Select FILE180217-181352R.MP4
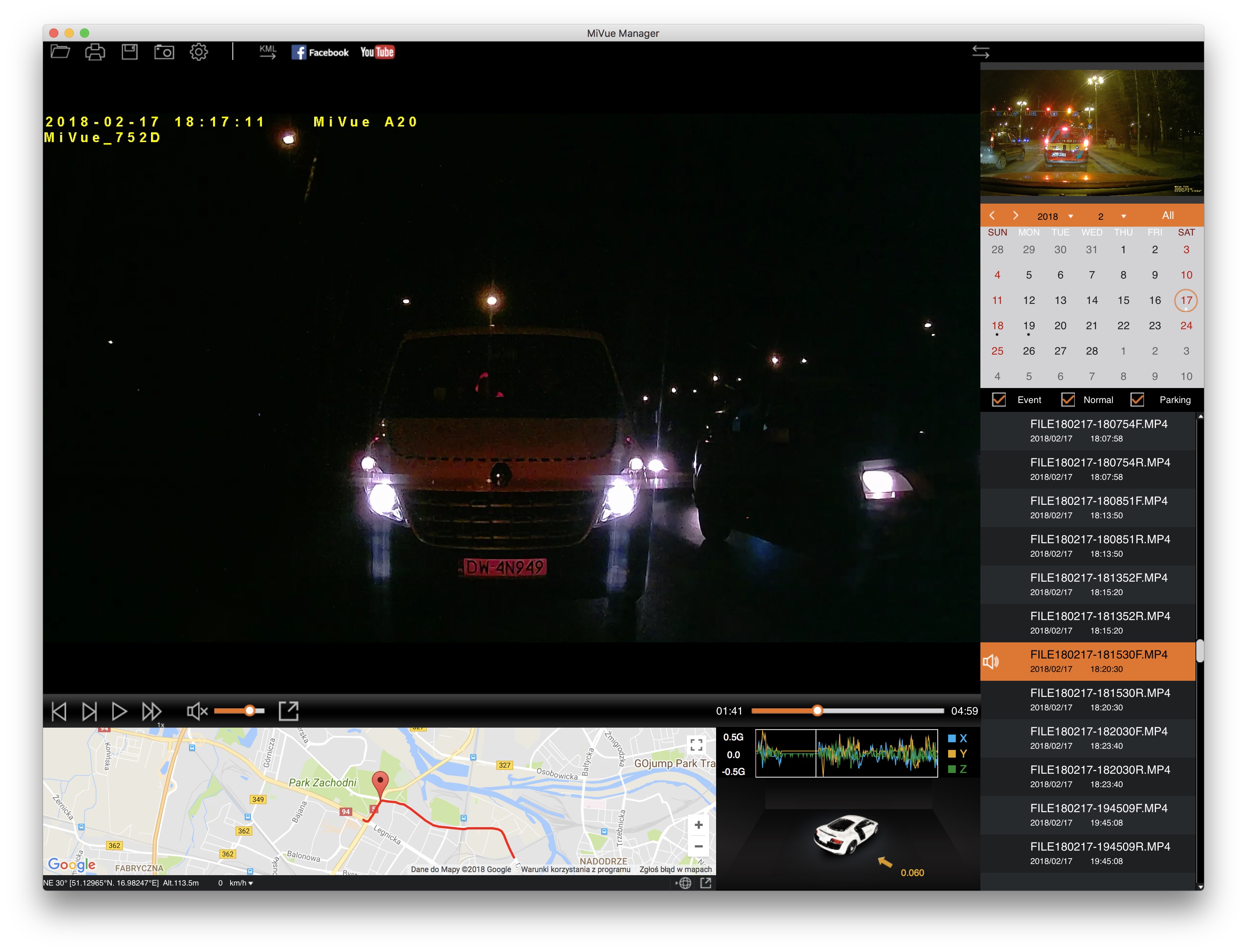This screenshot has width=1247, height=952. (1088, 623)
